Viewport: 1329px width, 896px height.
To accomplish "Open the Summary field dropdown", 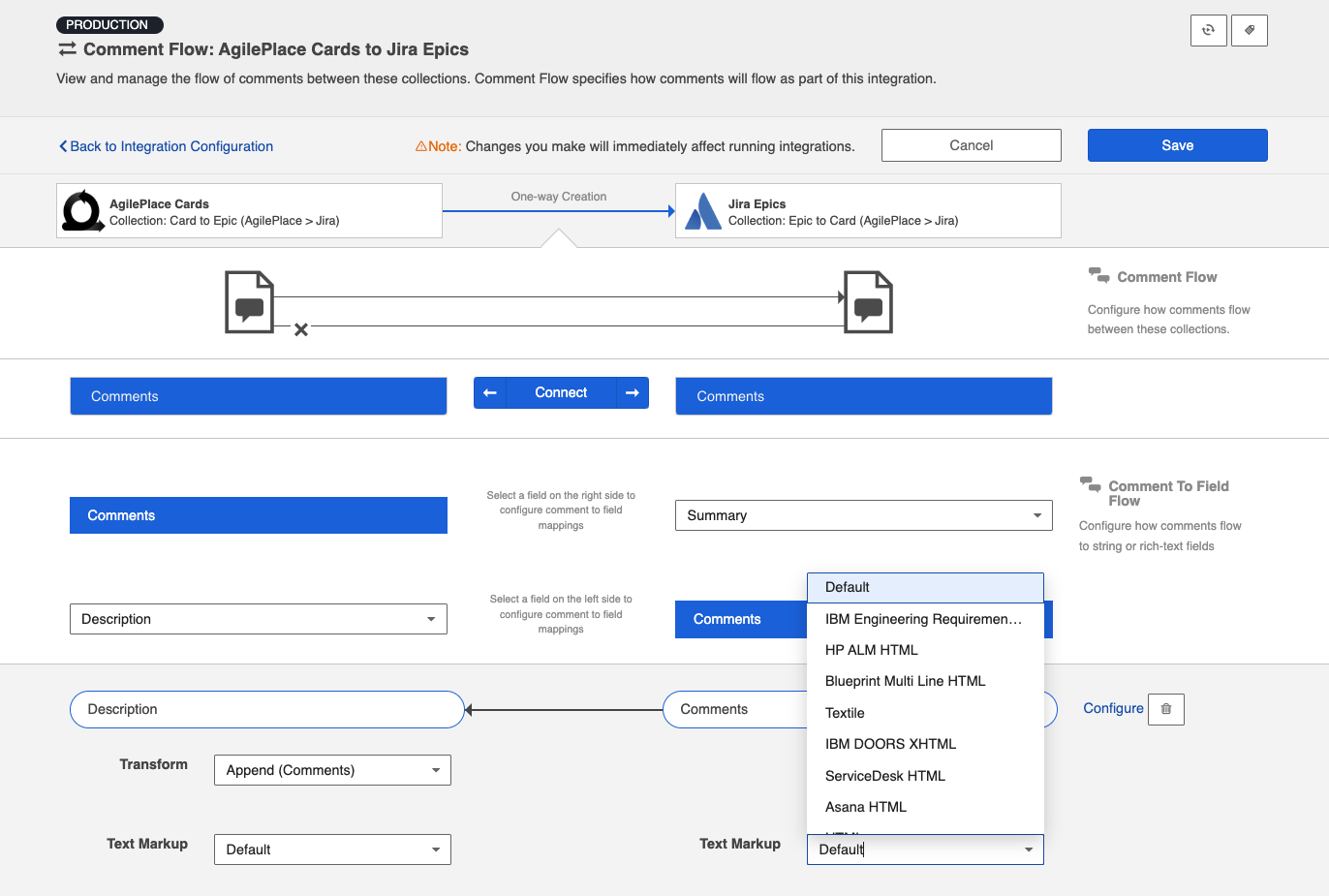I will (x=864, y=515).
